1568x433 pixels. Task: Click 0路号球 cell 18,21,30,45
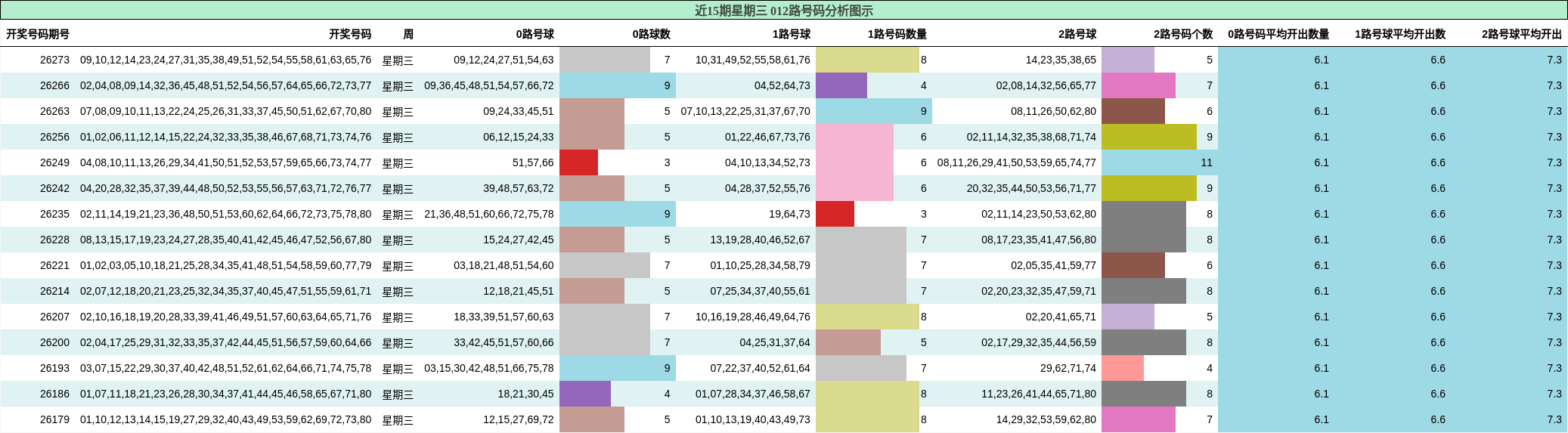[x=525, y=394]
